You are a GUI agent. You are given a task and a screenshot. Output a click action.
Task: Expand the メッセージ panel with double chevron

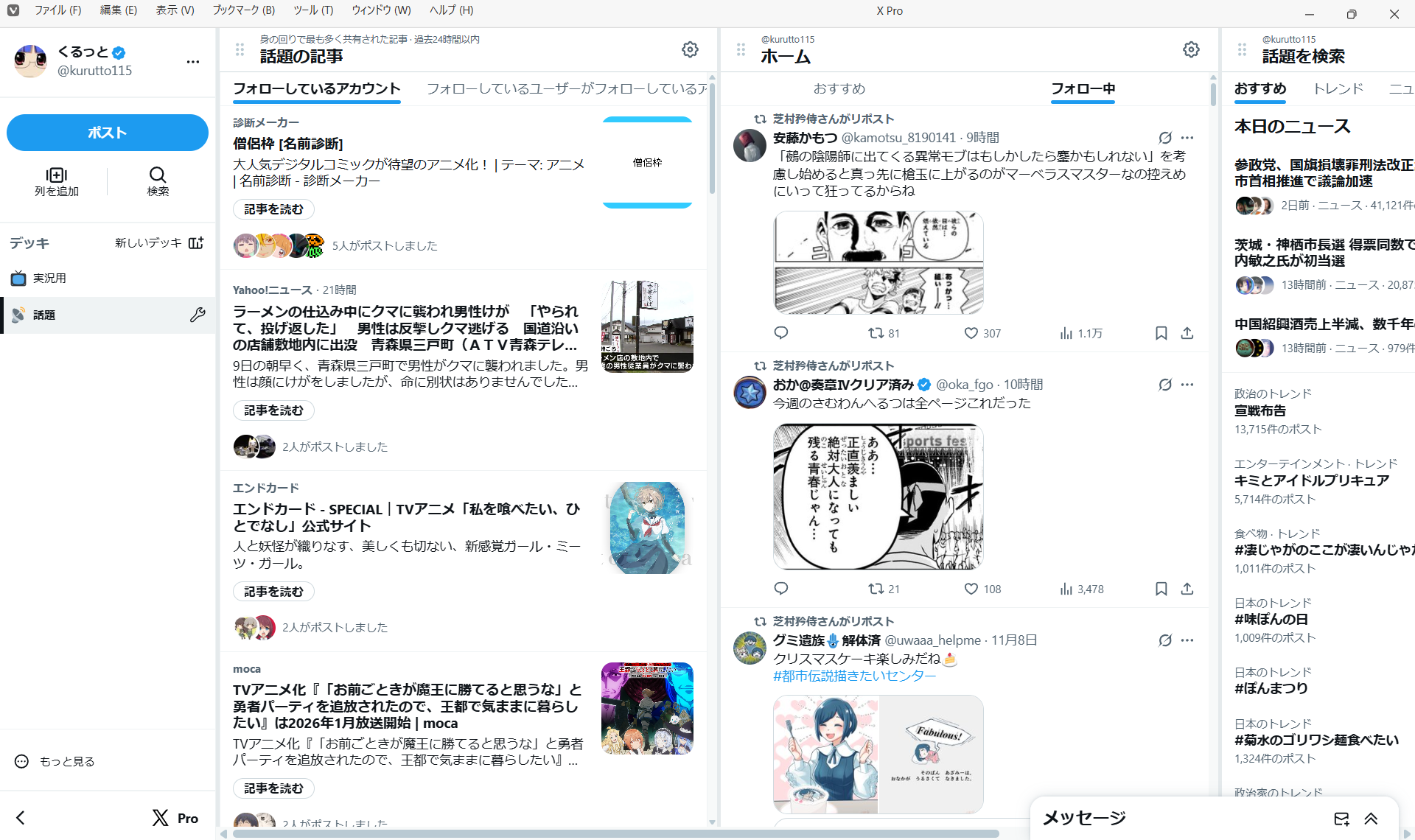tap(1372, 819)
